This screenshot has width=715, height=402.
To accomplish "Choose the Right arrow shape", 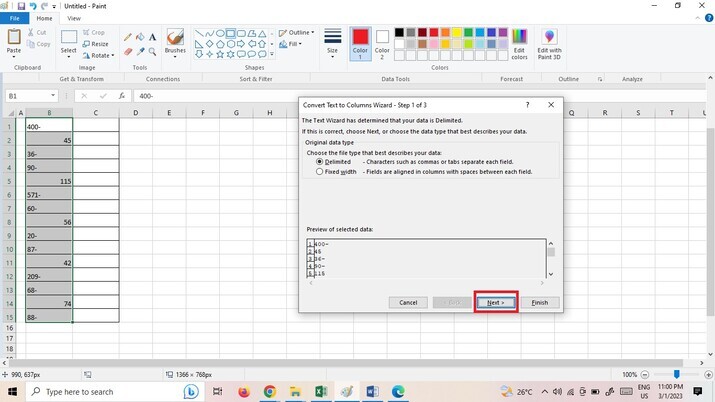I will click(x=241, y=44).
